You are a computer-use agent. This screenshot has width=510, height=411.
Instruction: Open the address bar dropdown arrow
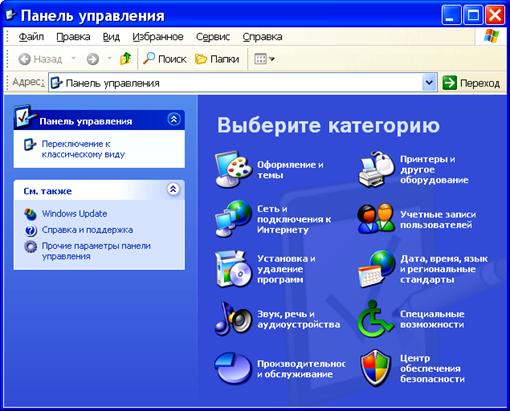(x=429, y=82)
